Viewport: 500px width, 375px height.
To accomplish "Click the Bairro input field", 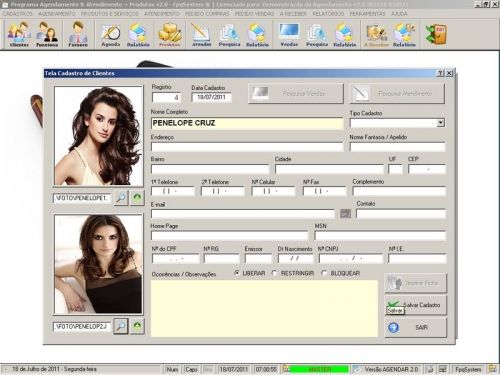I will (210, 169).
